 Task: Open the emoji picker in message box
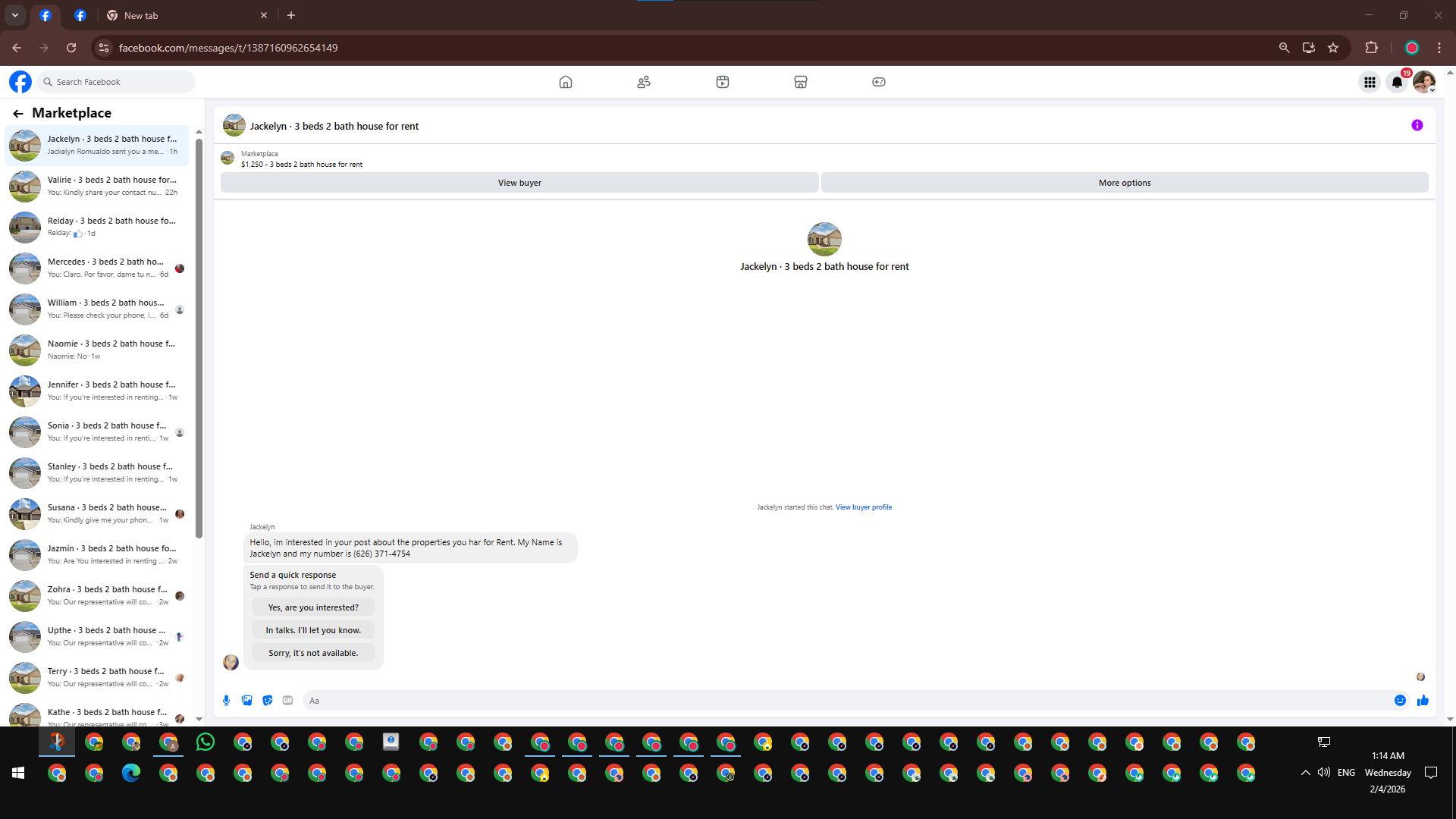(x=1400, y=700)
